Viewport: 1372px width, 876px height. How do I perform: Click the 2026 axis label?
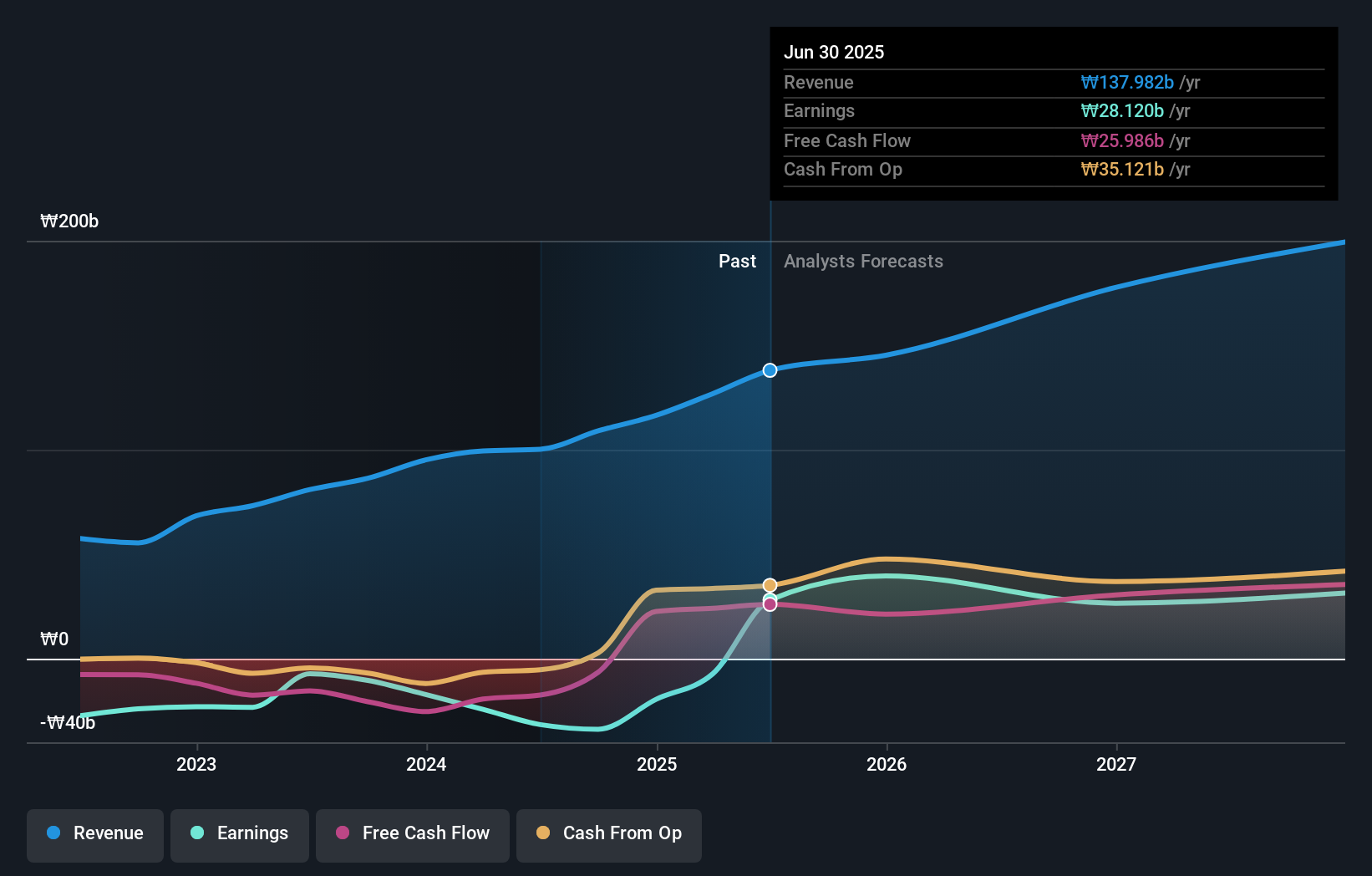coord(887,763)
